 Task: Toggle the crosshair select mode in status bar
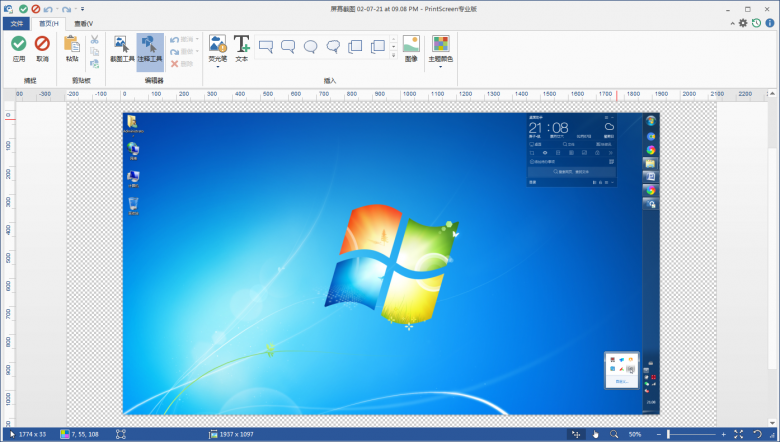point(576,434)
